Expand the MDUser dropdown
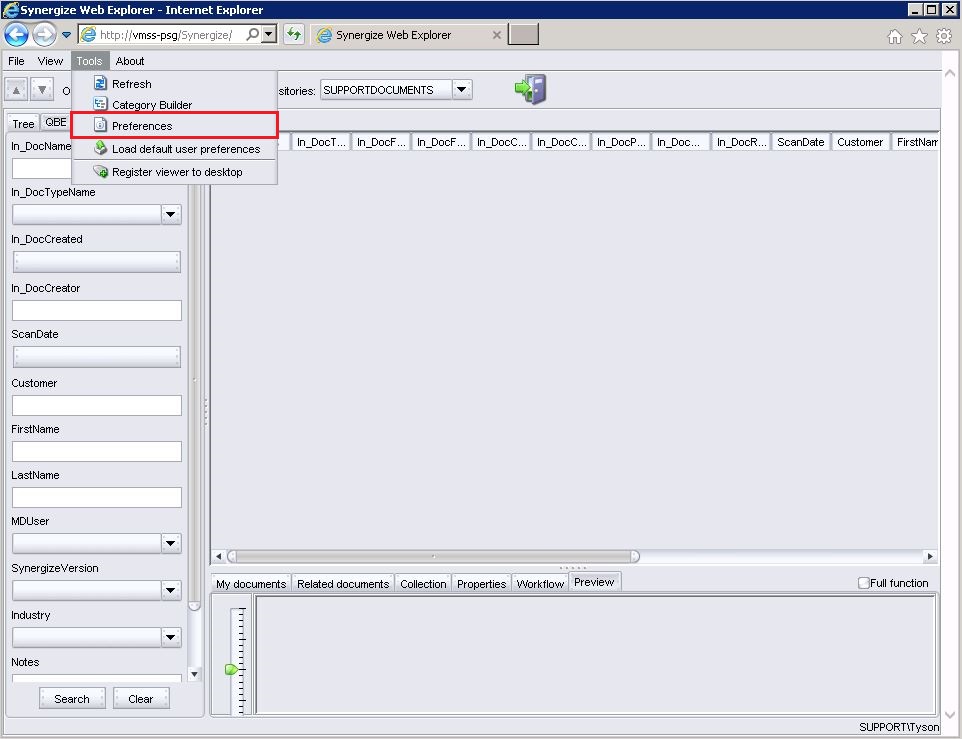This screenshot has width=962, height=739. tap(171, 543)
